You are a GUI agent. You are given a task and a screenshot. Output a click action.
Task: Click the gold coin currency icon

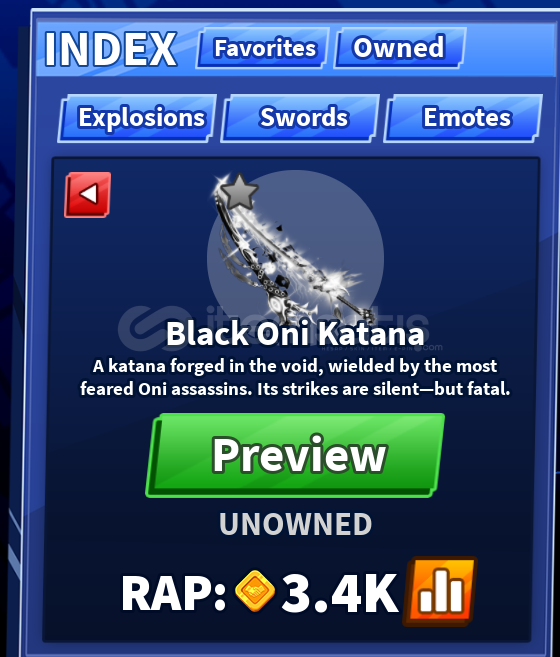tap(255, 591)
